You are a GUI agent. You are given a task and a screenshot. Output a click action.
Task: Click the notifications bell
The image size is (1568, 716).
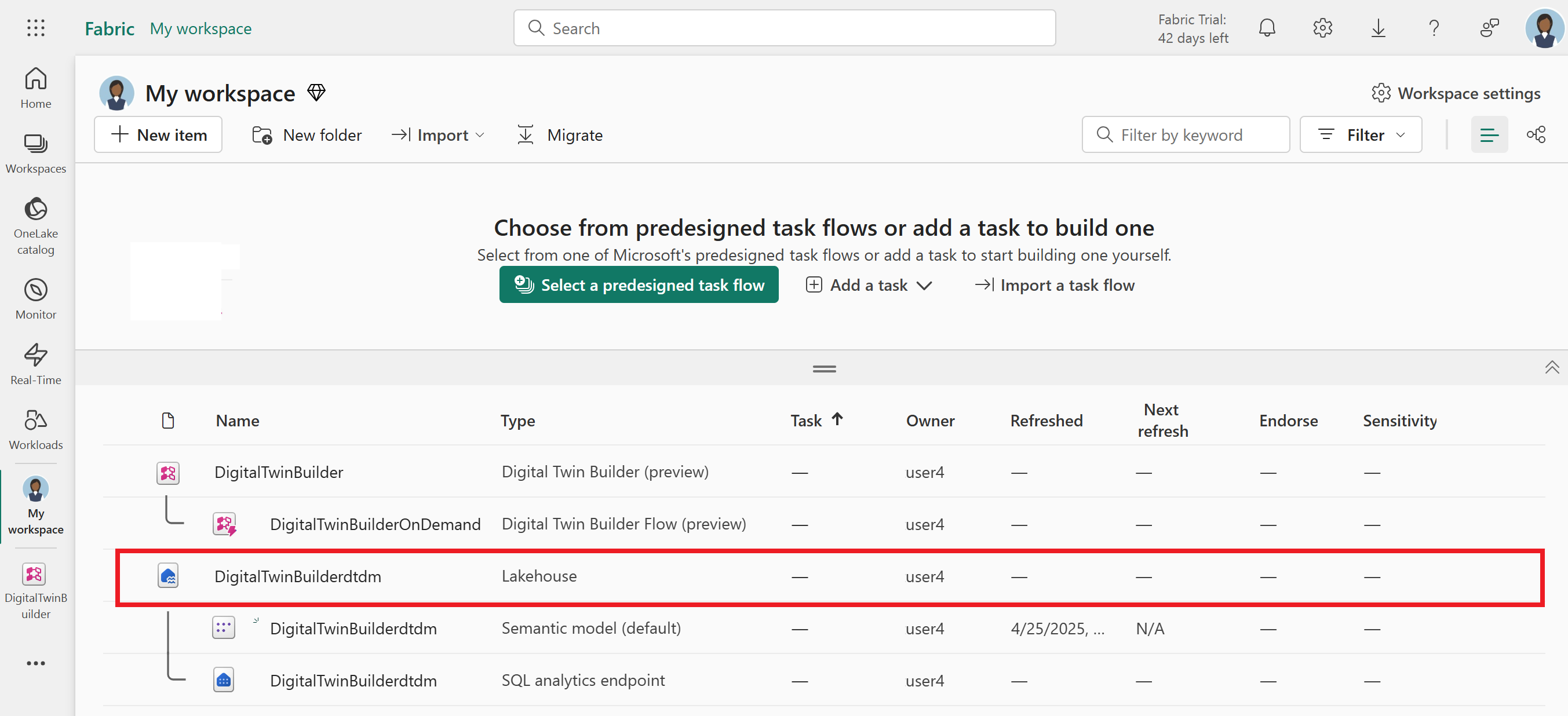1267,27
